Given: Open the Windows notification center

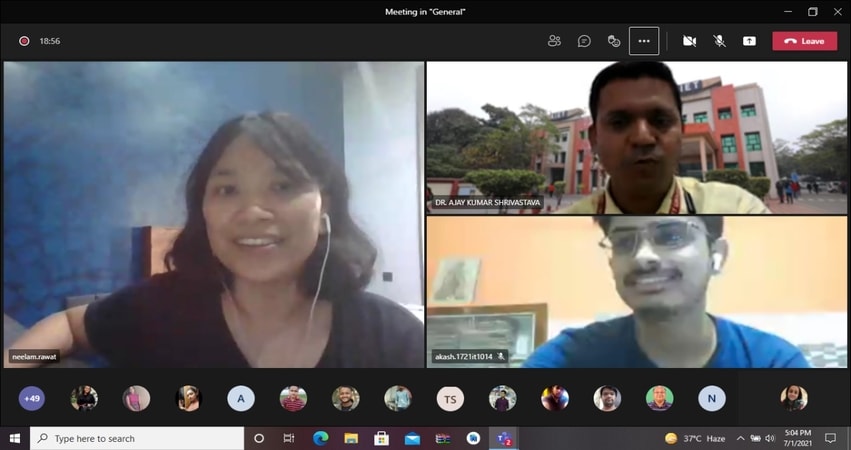Looking at the screenshot, I should 831,438.
